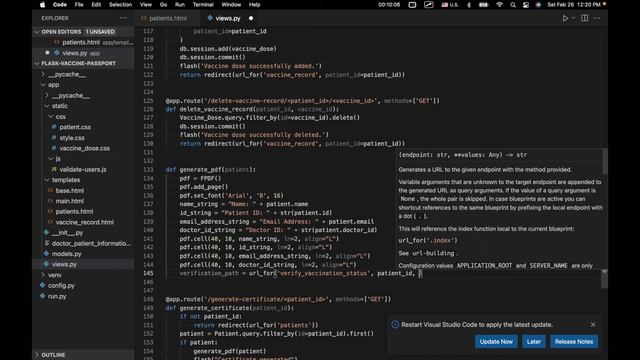
Task: Open models.py file
Action: tap(66, 254)
